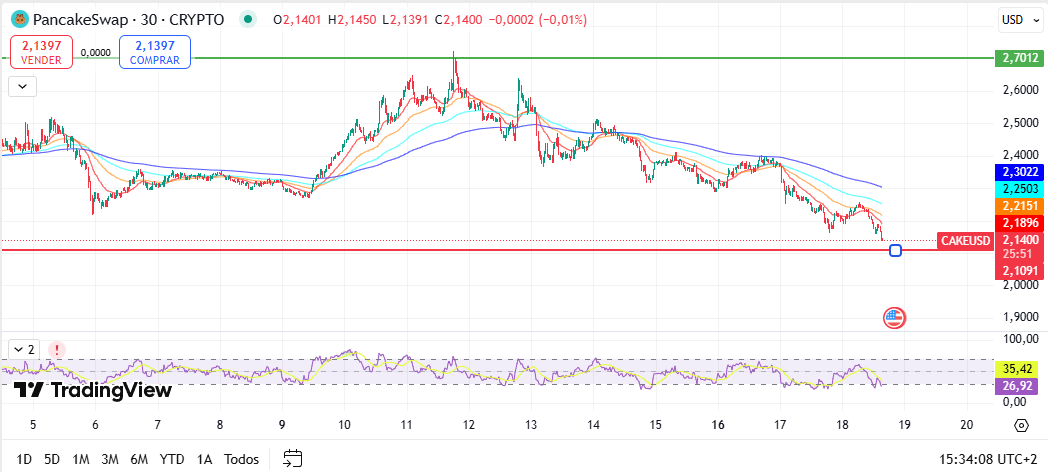
Task: Click the orange 2,2151 moving average label
Action: point(1019,207)
